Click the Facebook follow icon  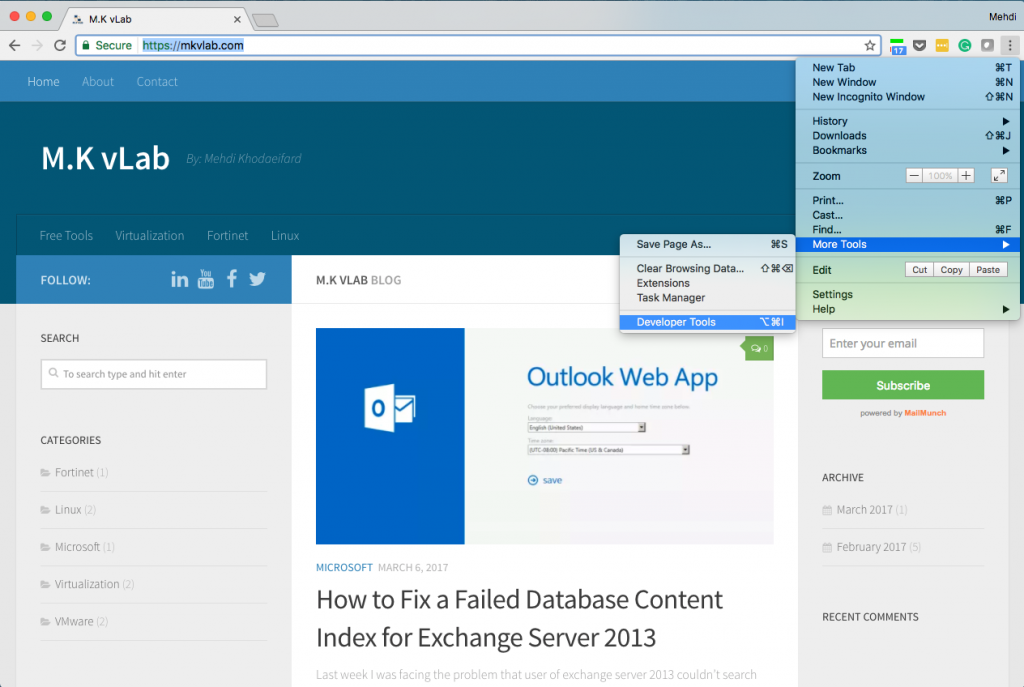click(x=232, y=279)
